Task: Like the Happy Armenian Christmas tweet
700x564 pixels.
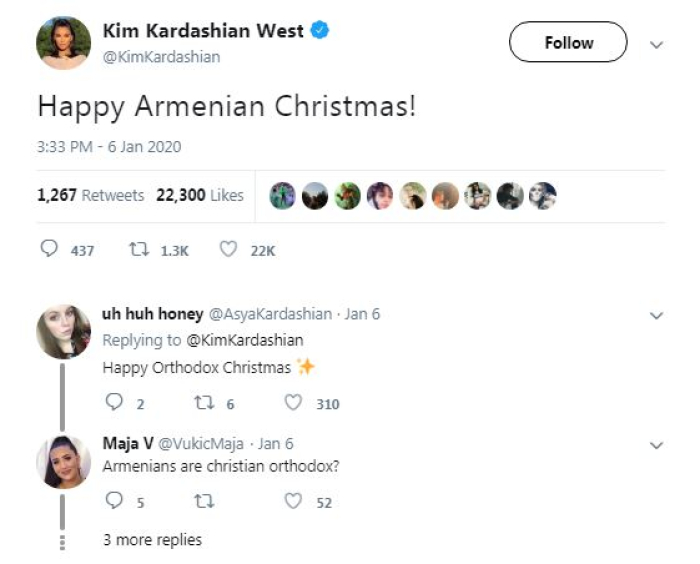Action: [x=228, y=250]
